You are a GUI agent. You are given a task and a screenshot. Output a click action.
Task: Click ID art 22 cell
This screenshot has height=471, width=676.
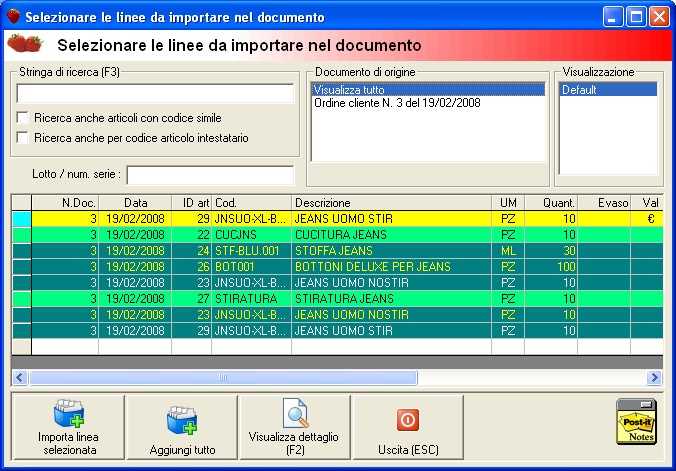tap(191, 235)
